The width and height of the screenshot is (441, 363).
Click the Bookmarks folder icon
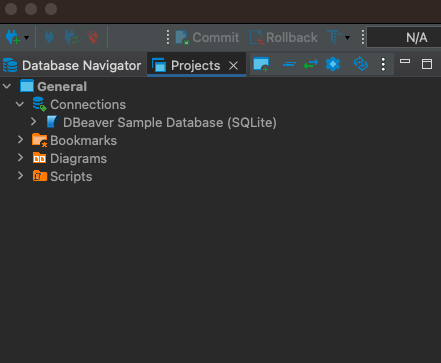point(40,140)
